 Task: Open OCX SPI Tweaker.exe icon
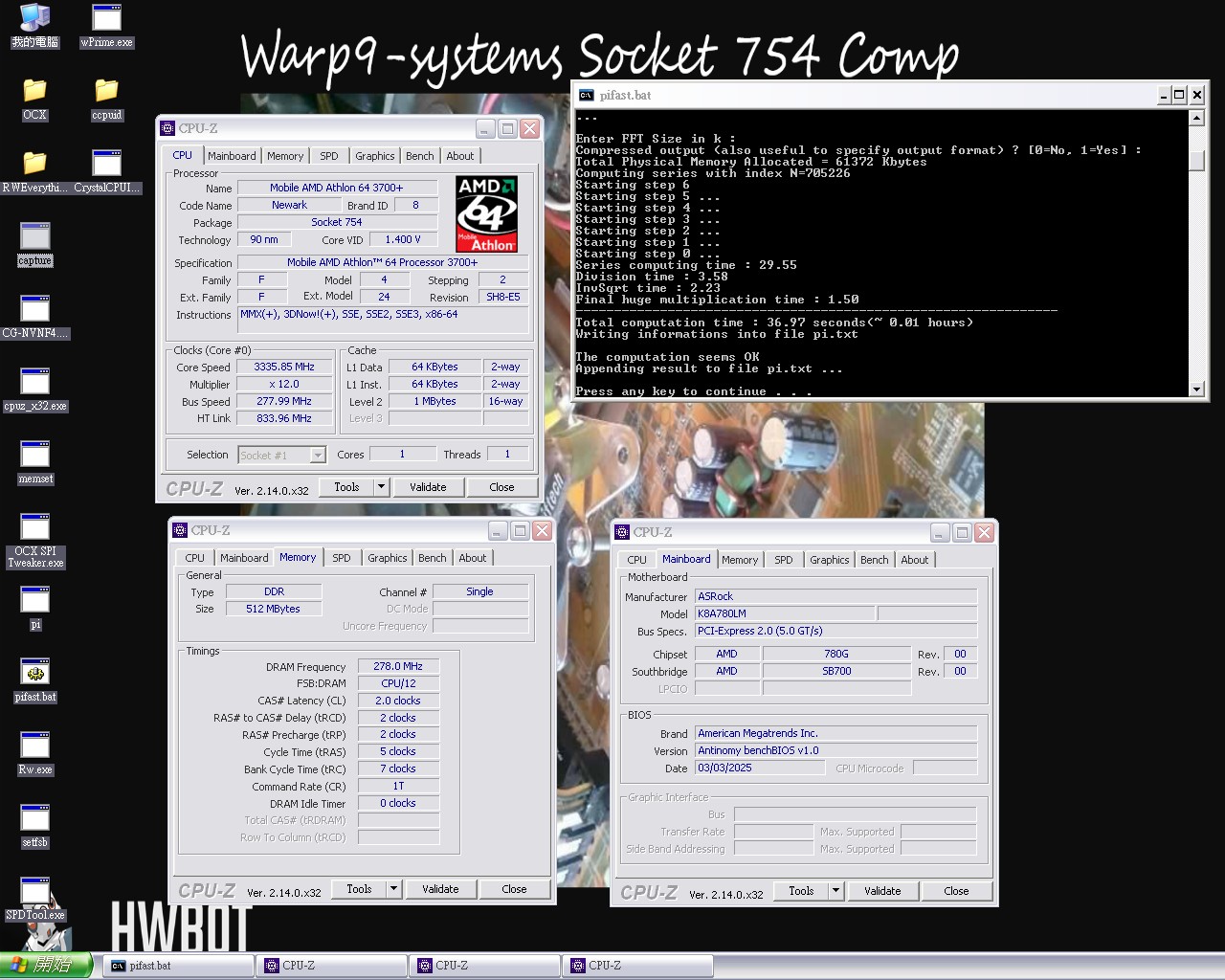click(x=34, y=541)
